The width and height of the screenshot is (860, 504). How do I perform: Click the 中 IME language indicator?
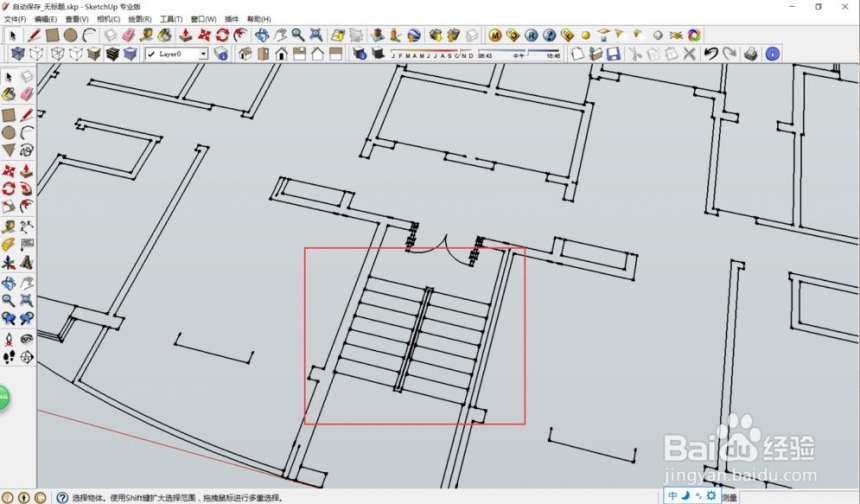672,495
